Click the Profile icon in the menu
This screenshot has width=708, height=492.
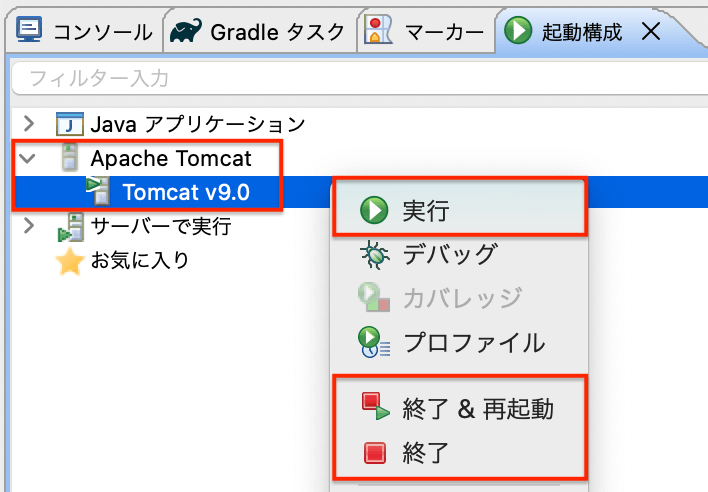(x=375, y=342)
